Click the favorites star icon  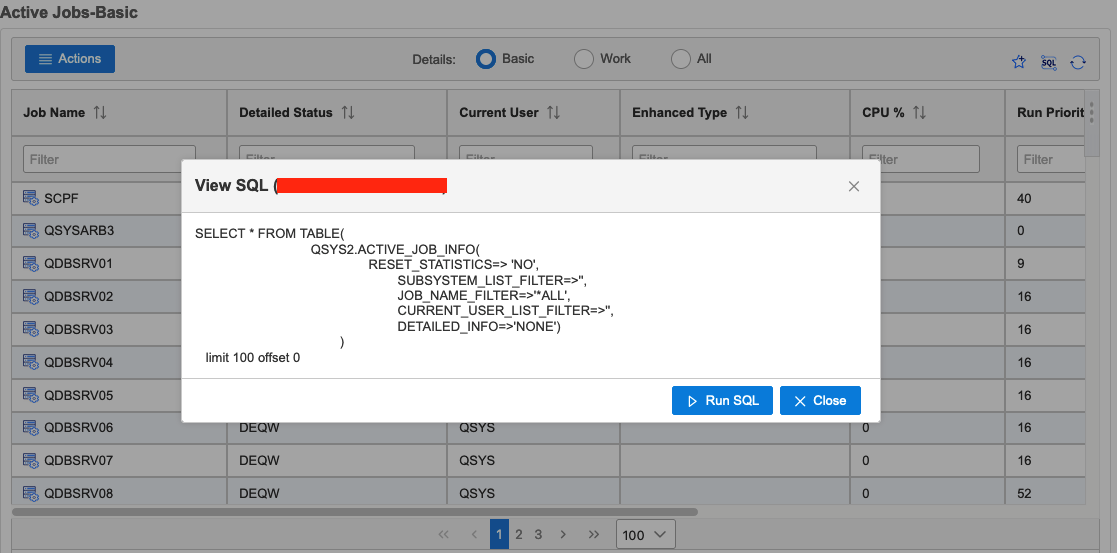pyautogui.click(x=1019, y=62)
